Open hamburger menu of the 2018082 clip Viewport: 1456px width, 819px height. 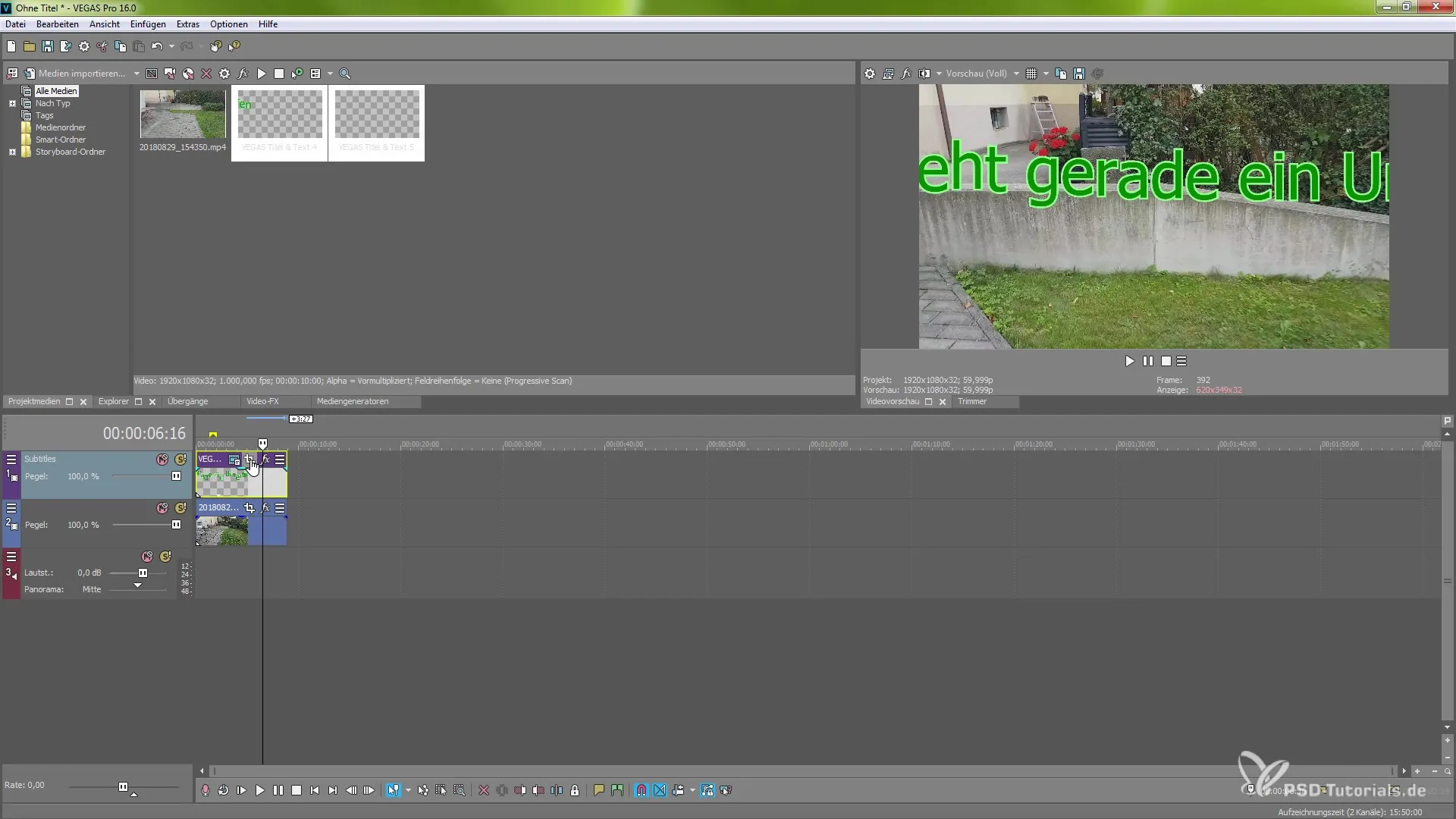pos(280,508)
